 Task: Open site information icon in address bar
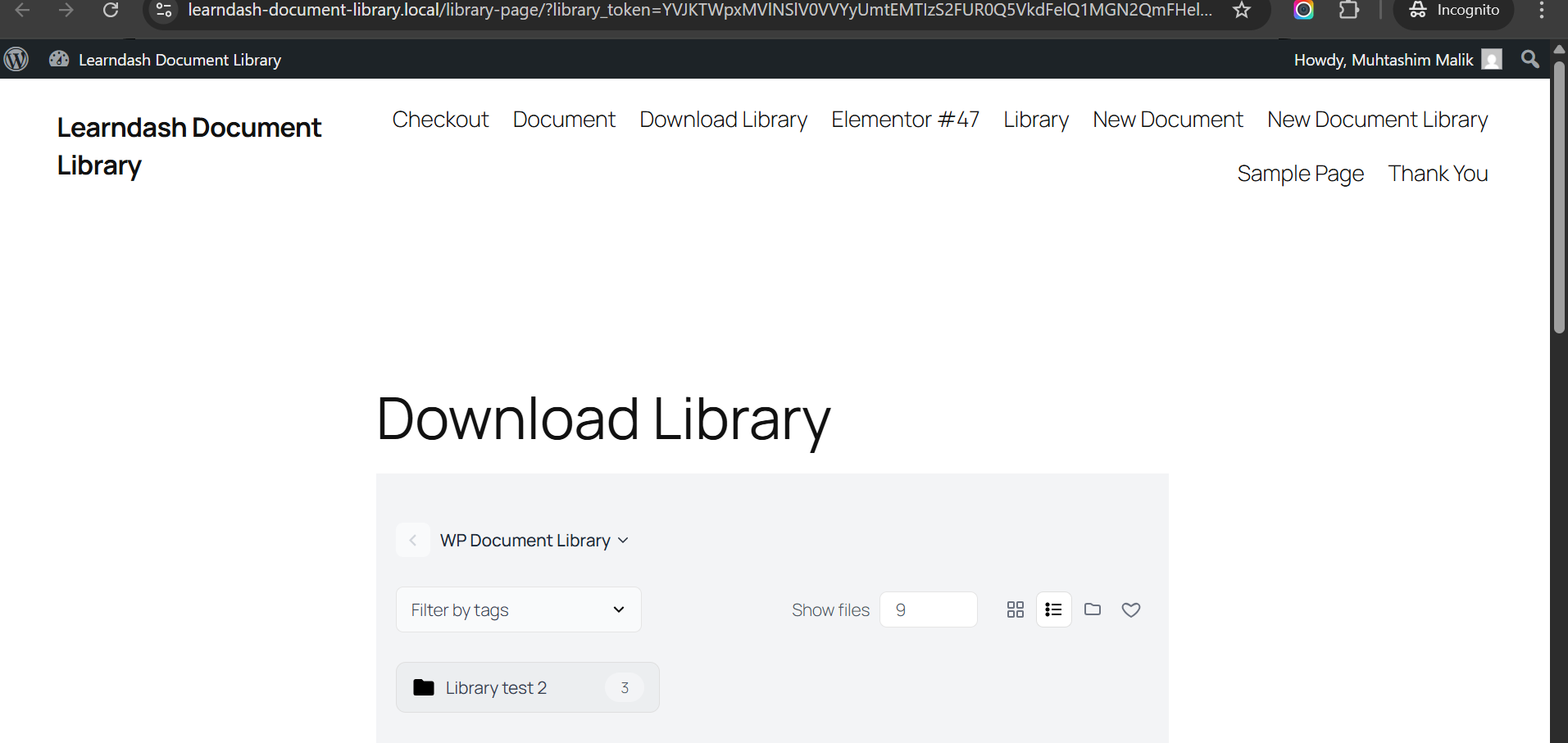point(164,11)
